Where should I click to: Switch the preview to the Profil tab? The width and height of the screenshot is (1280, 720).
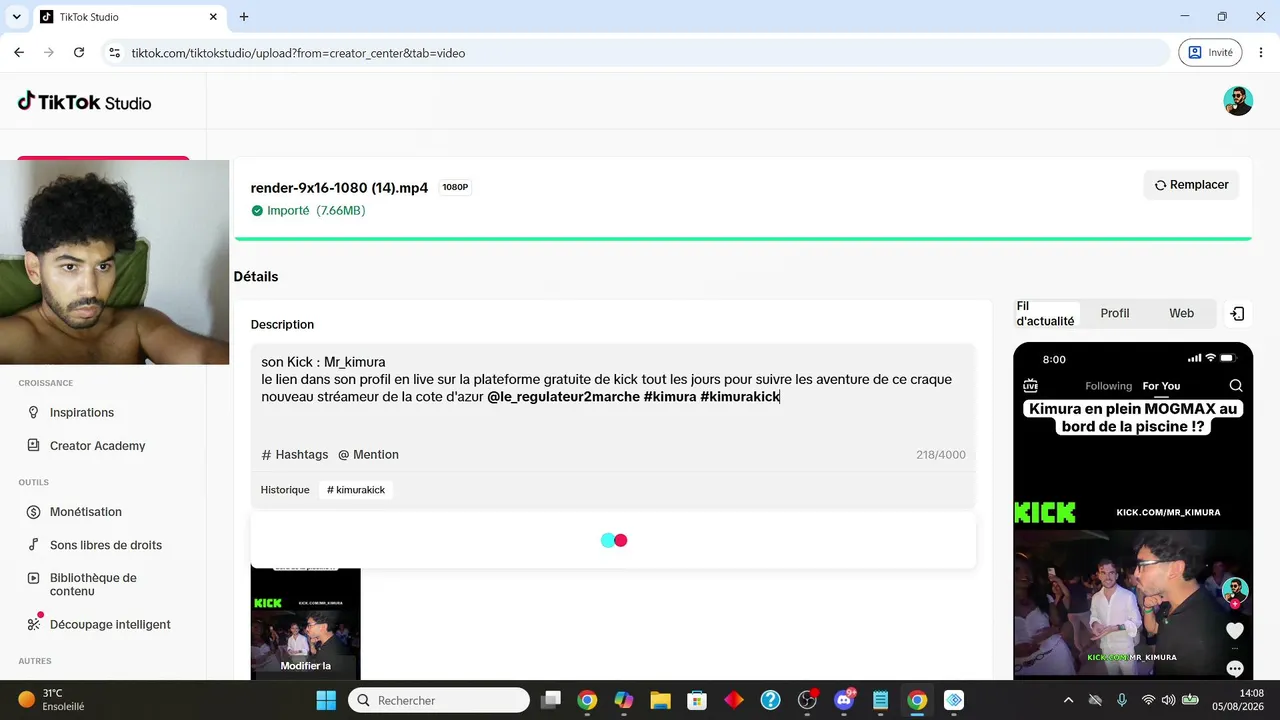(1115, 314)
